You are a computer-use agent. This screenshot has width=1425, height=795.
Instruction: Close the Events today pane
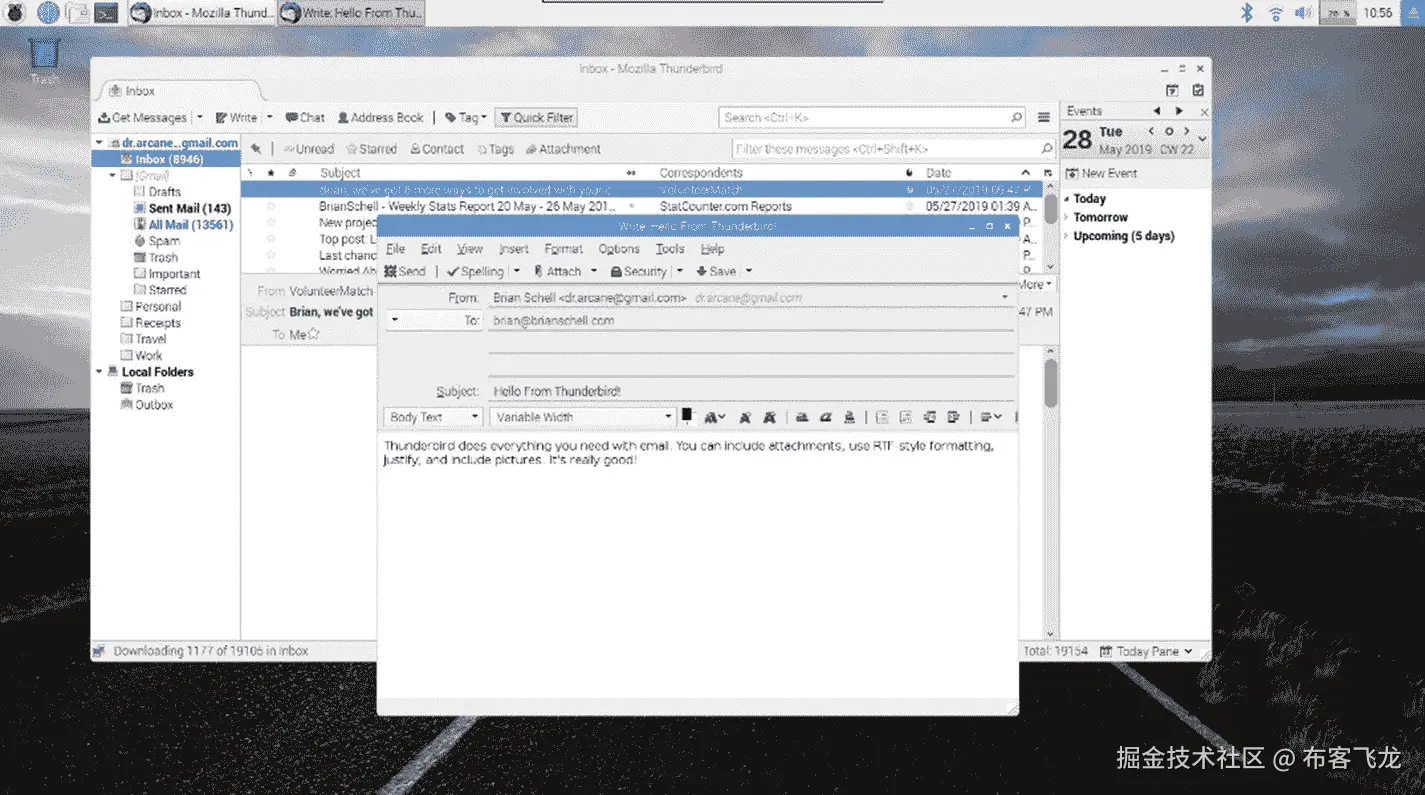point(1204,112)
